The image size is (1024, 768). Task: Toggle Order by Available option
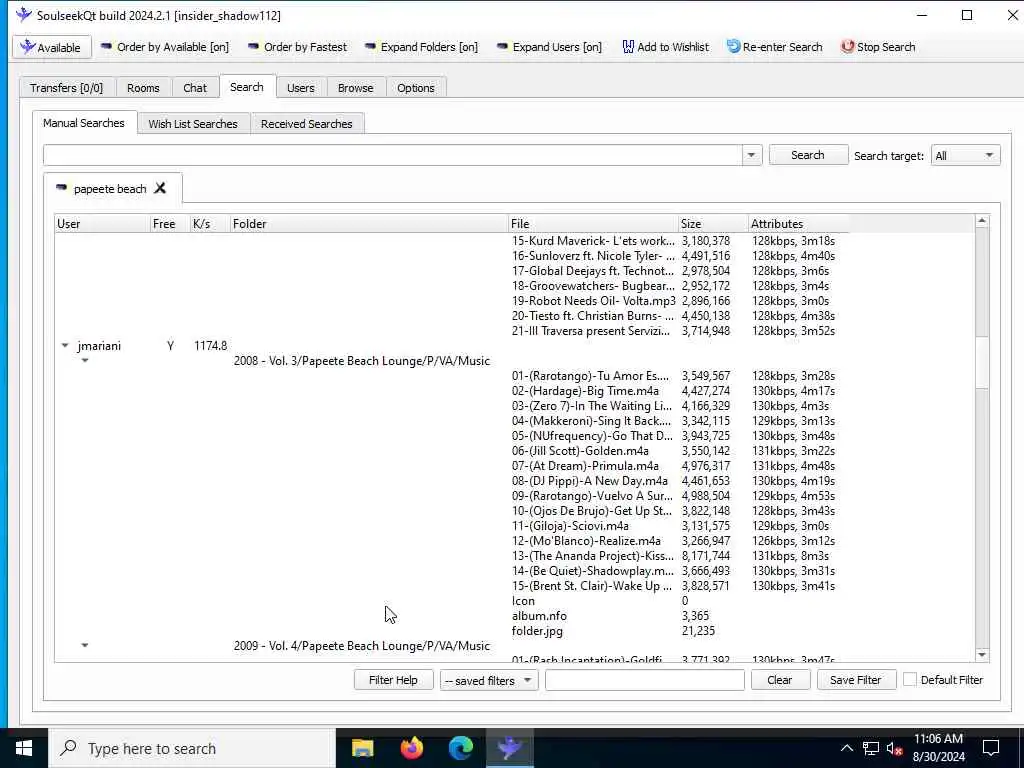coord(165,47)
